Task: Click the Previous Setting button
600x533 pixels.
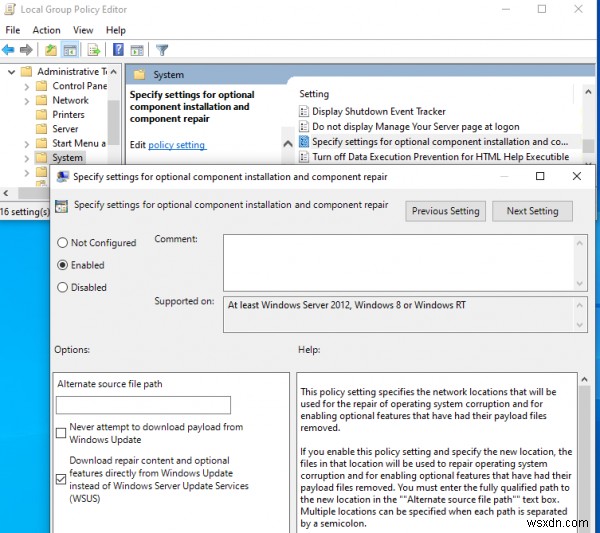Action: pyautogui.click(x=445, y=211)
